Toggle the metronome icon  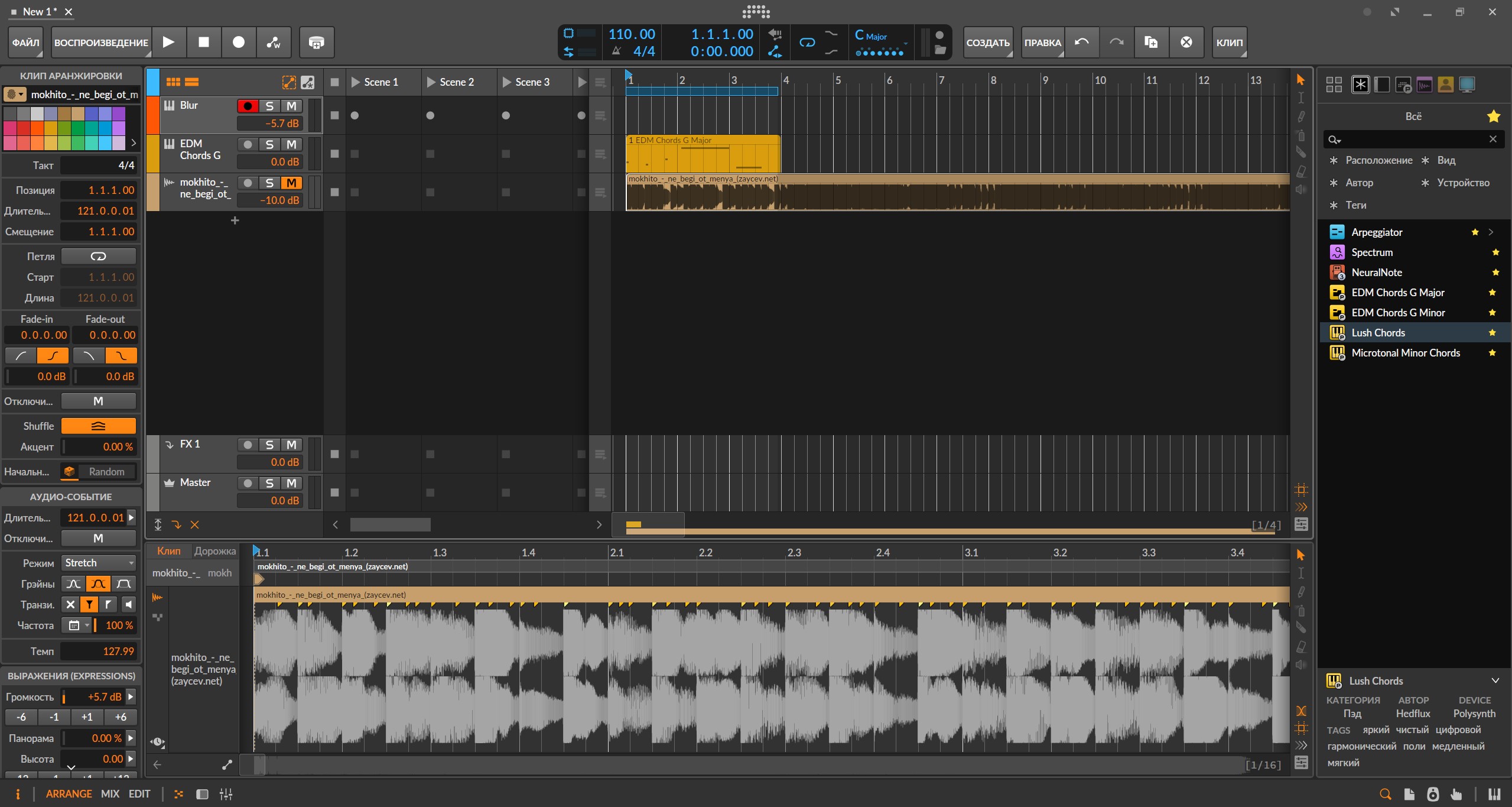(616, 51)
